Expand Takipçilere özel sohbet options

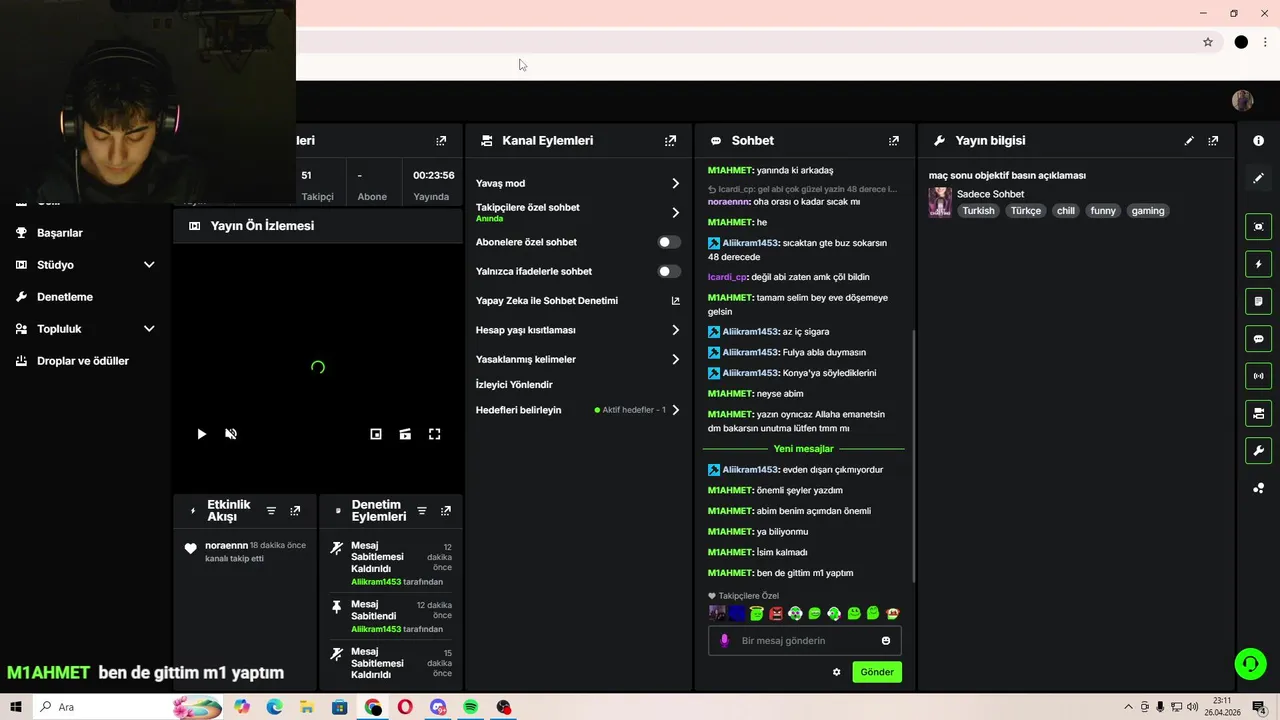675,212
